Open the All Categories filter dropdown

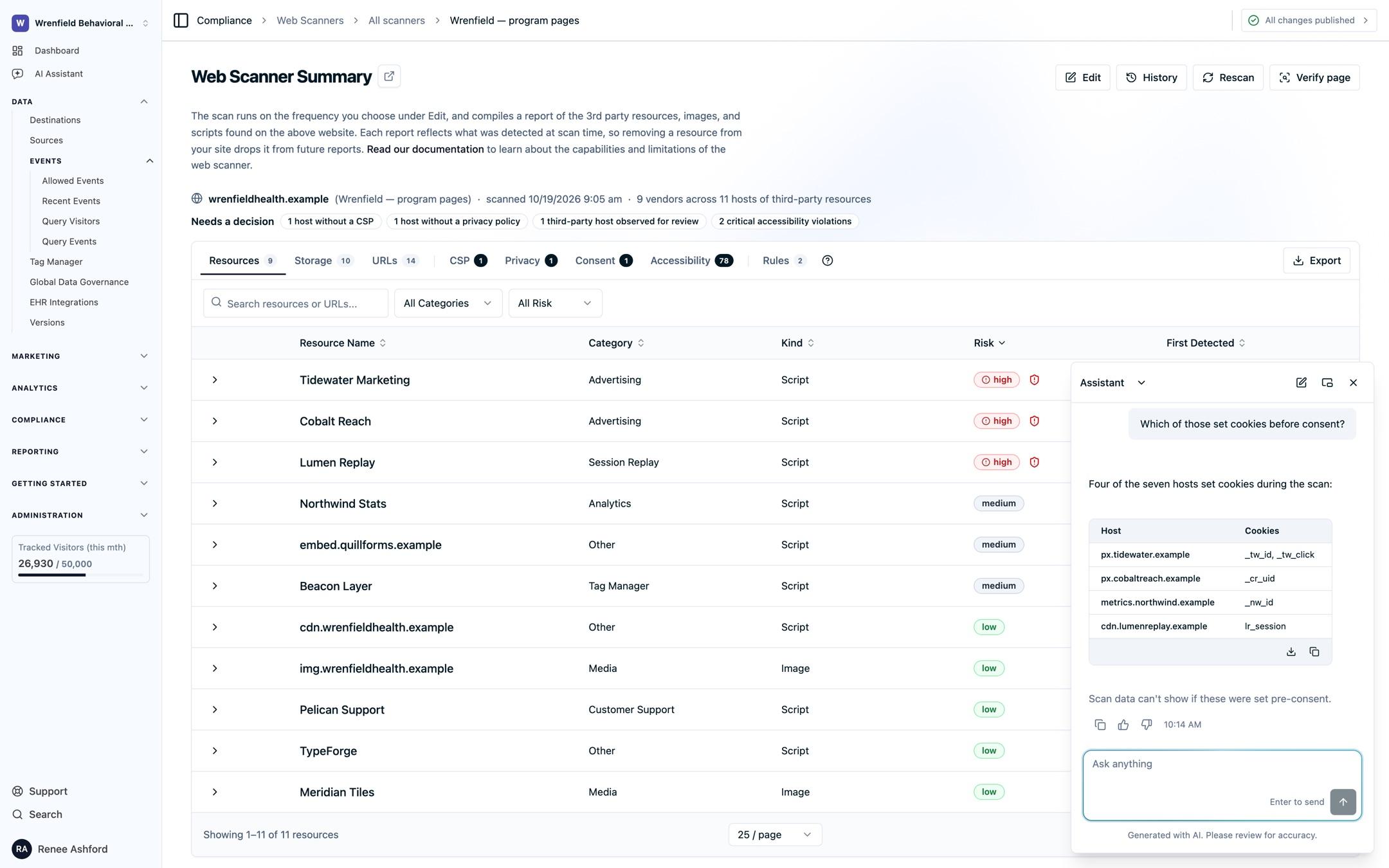click(448, 303)
